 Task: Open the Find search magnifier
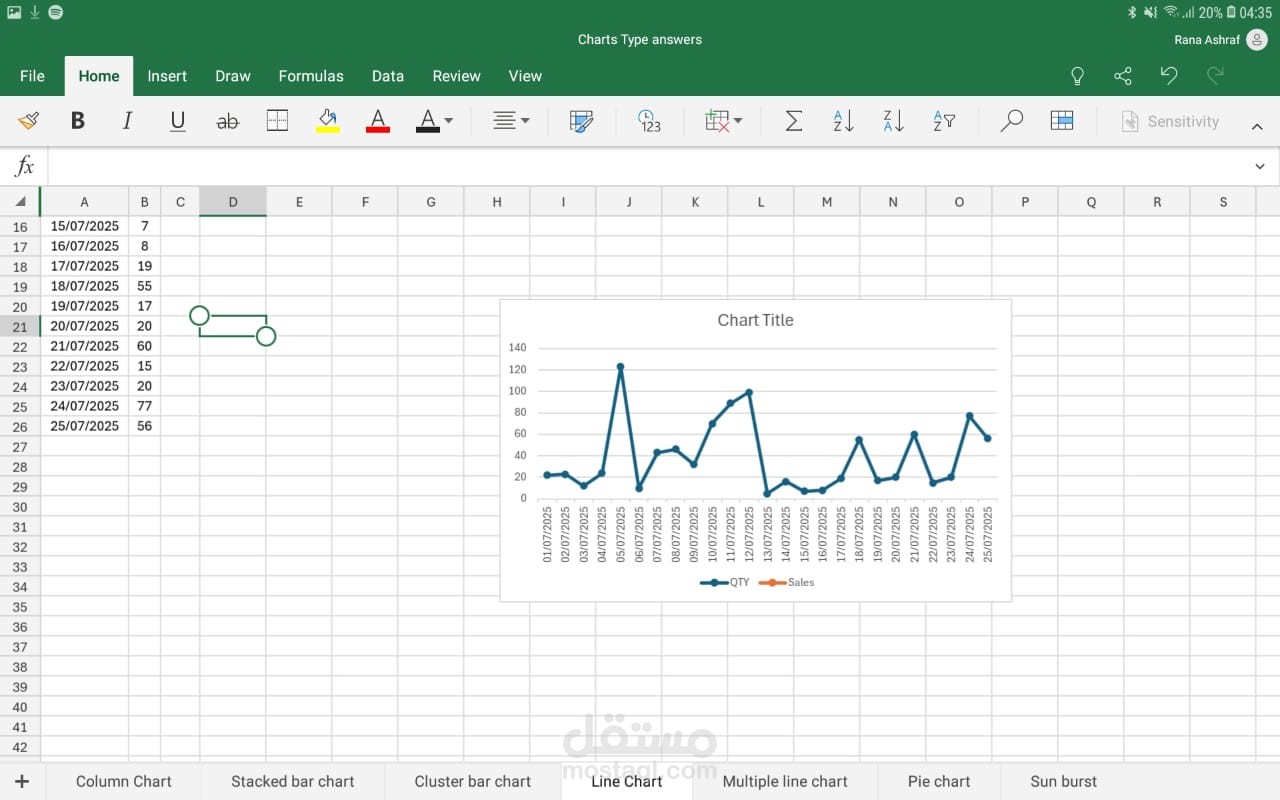[1011, 121]
